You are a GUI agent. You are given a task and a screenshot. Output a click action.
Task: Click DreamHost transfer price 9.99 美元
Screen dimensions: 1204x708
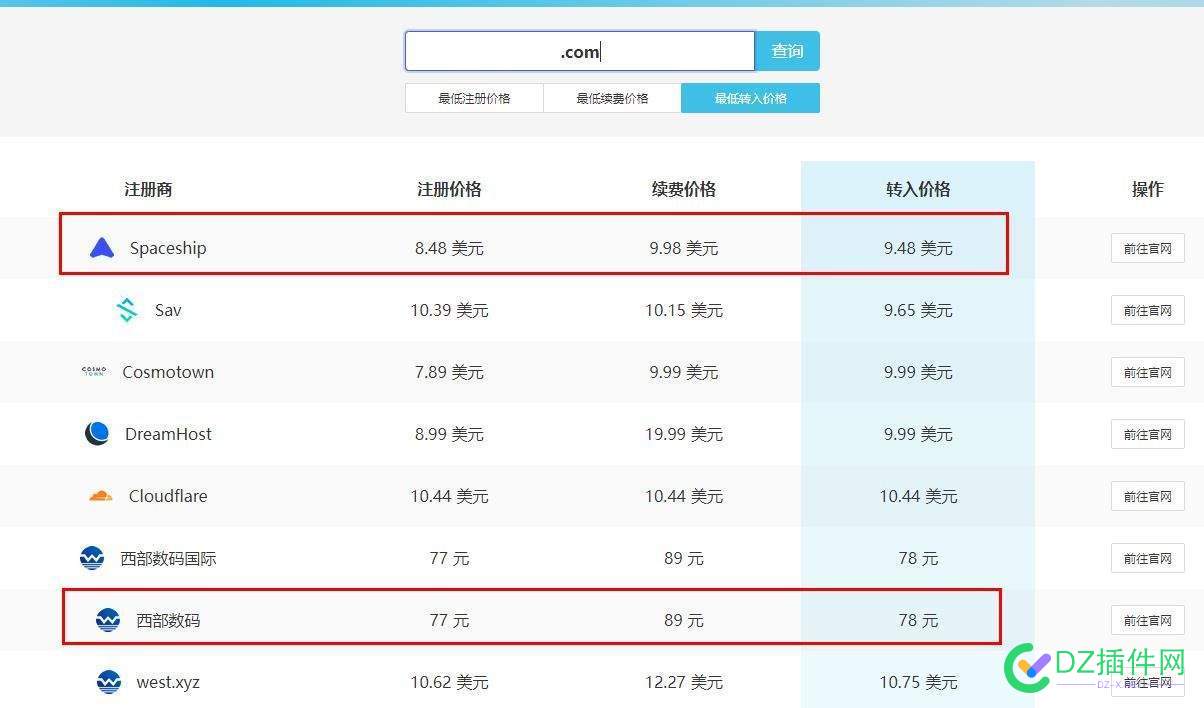(918, 434)
